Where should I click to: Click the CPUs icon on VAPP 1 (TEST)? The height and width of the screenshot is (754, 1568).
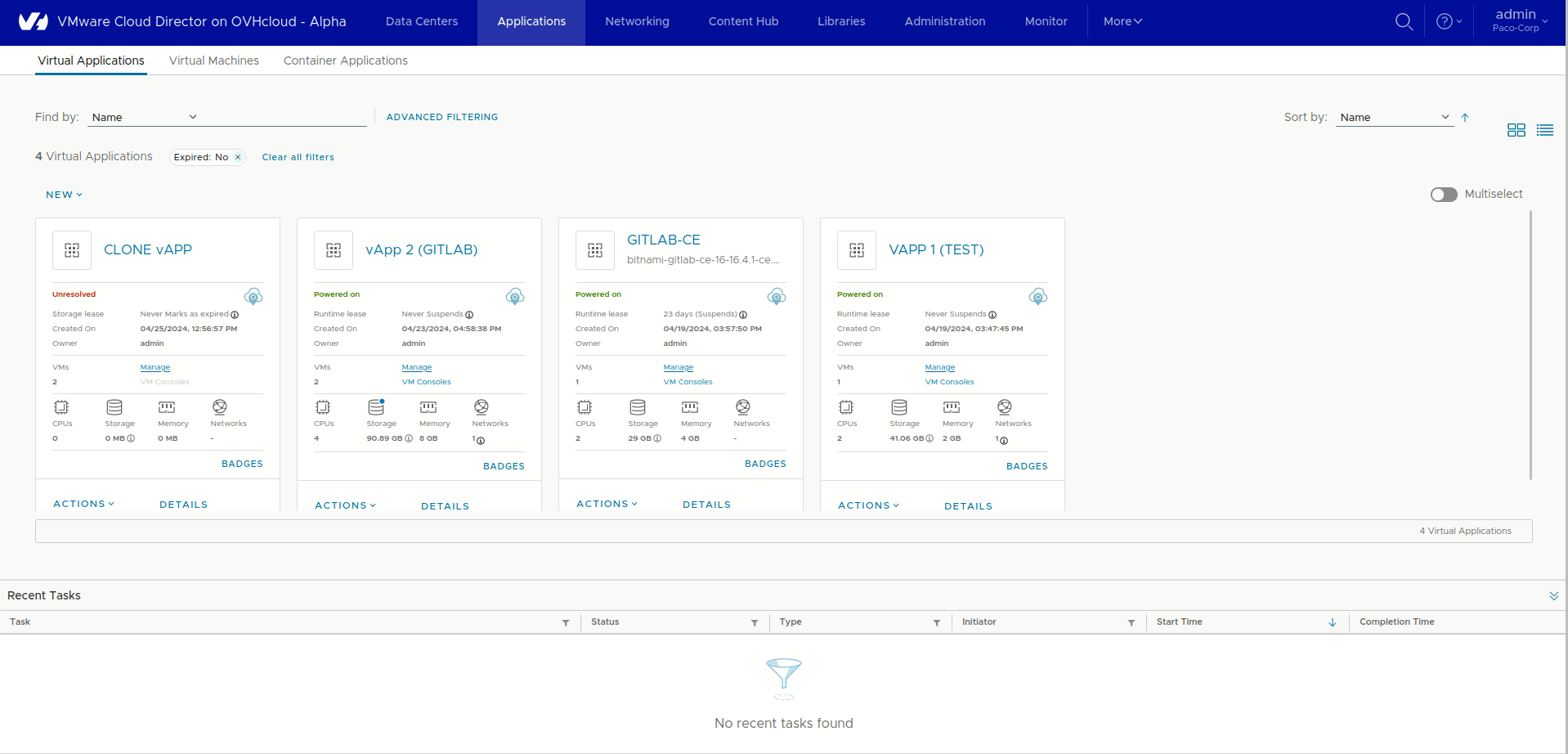846,407
